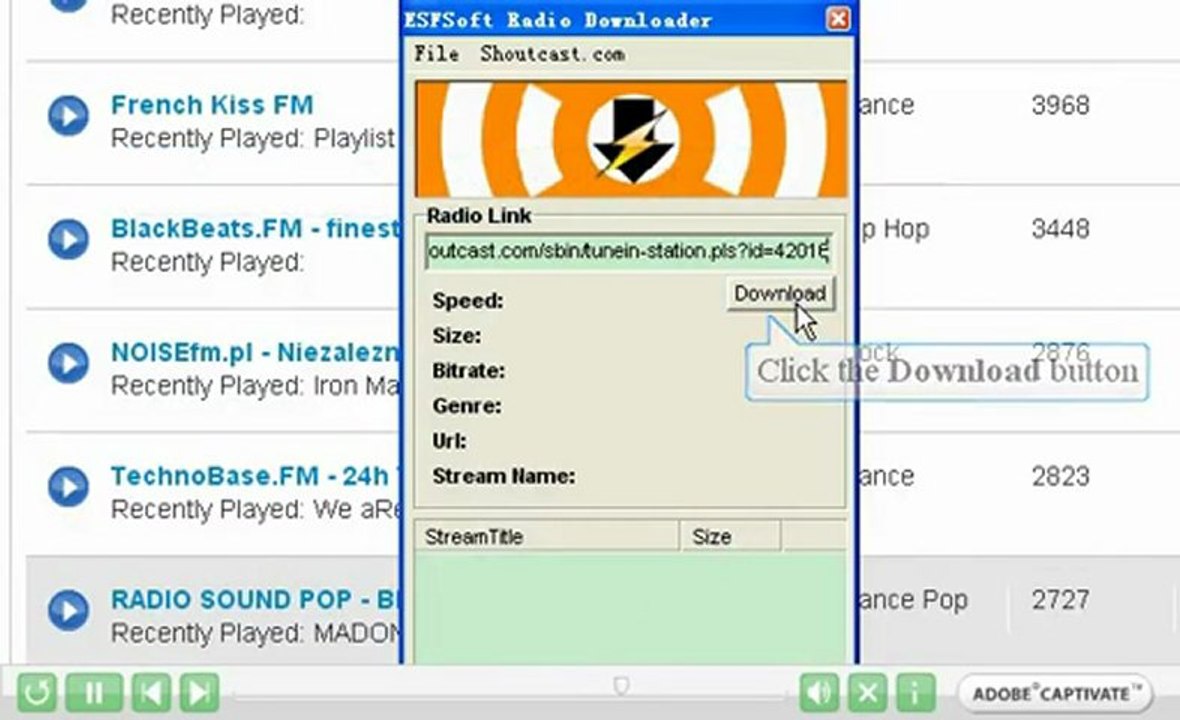Click the StreamTitle column header
The height and width of the screenshot is (720, 1180).
coord(547,536)
